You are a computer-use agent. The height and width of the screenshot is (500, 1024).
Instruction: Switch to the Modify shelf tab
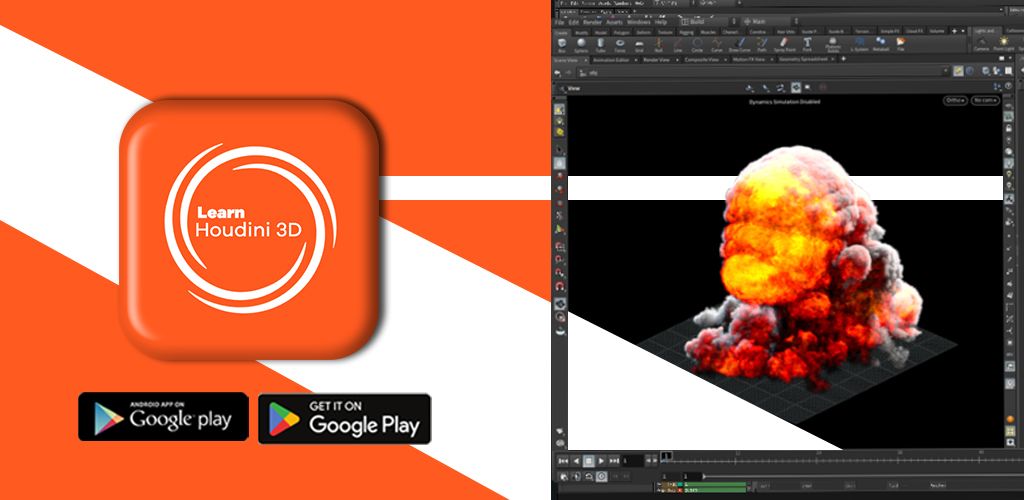click(582, 31)
